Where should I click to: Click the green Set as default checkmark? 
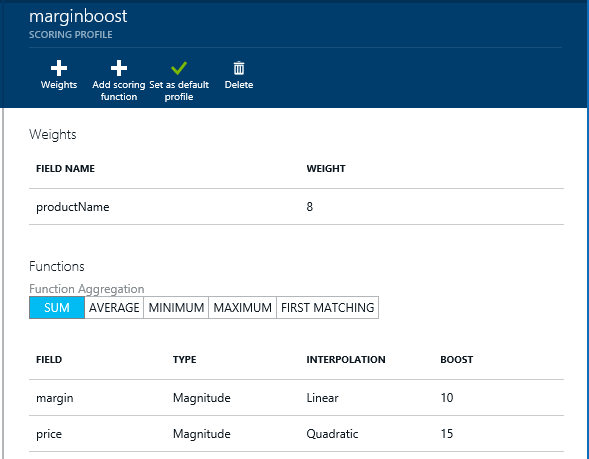click(179, 68)
